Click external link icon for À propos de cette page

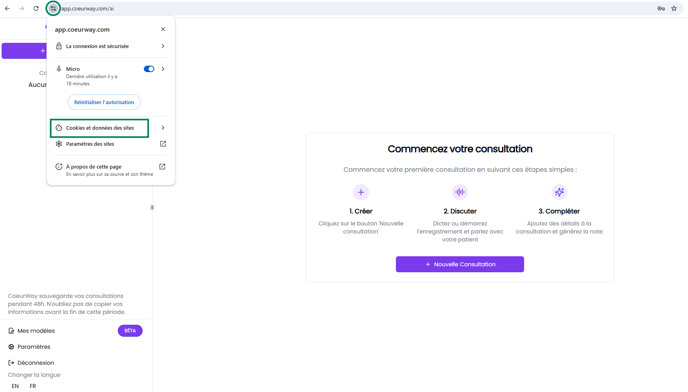click(162, 166)
